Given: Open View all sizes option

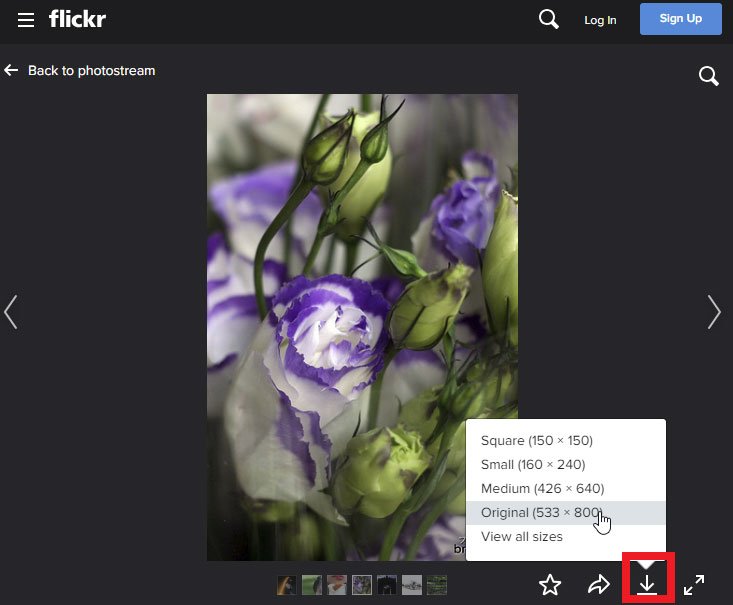Looking at the screenshot, I should (x=521, y=537).
